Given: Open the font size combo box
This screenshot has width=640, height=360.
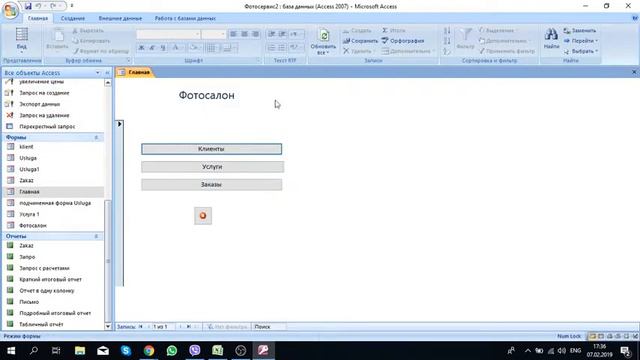Looking at the screenshot, I should [213, 34].
